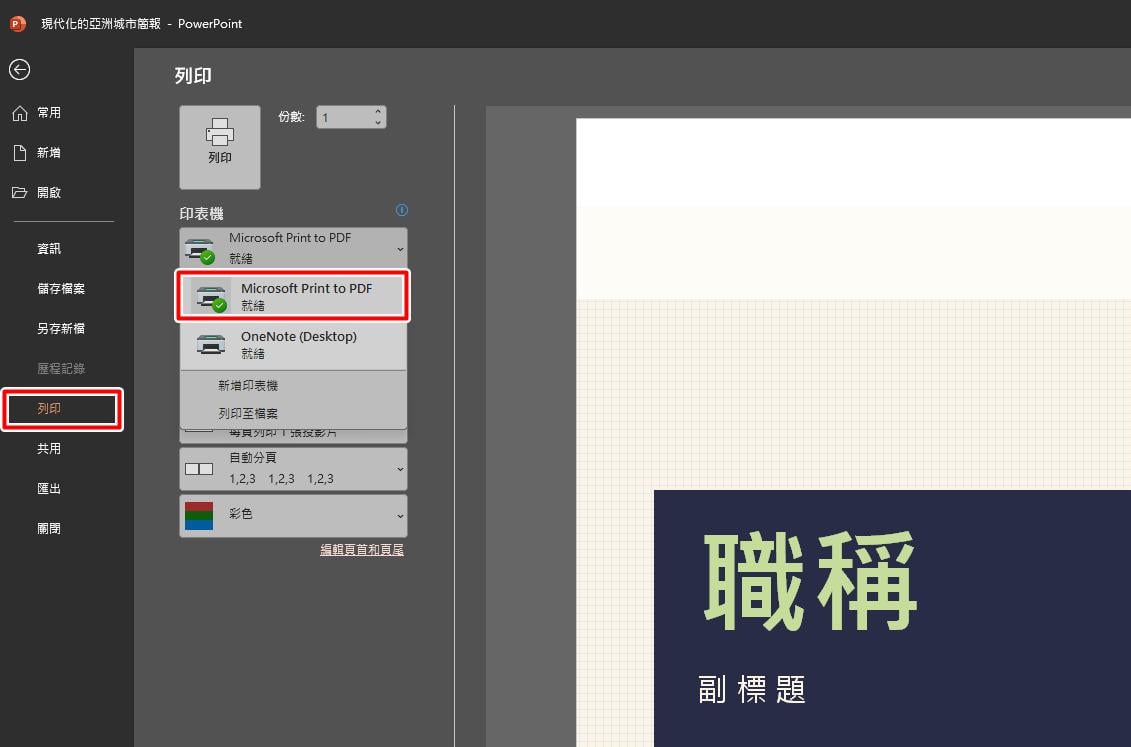The image size is (1131, 747).
Task: Click the printer info icon
Action: tap(402, 210)
